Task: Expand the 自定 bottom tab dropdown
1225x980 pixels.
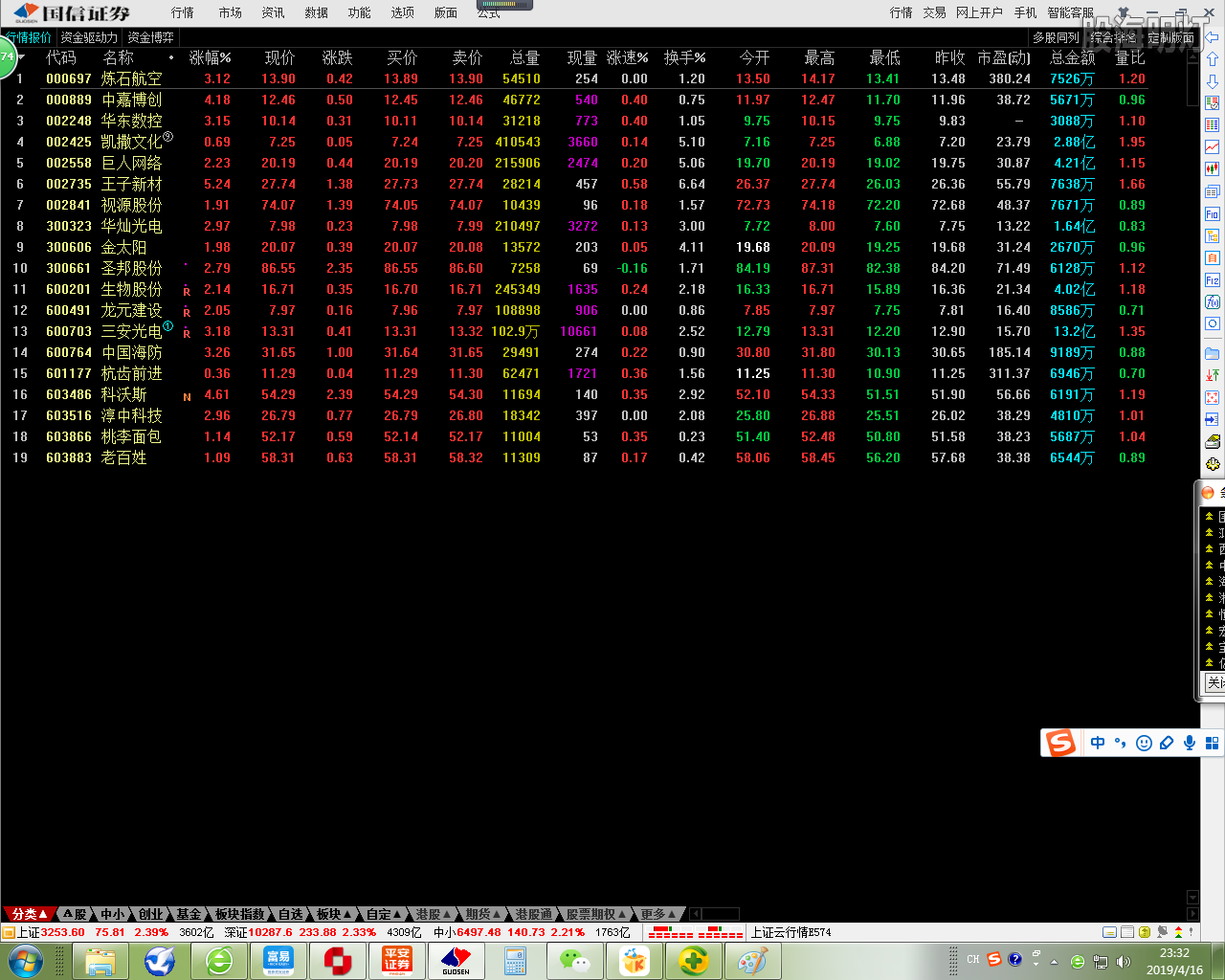Action: click(x=384, y=914)
